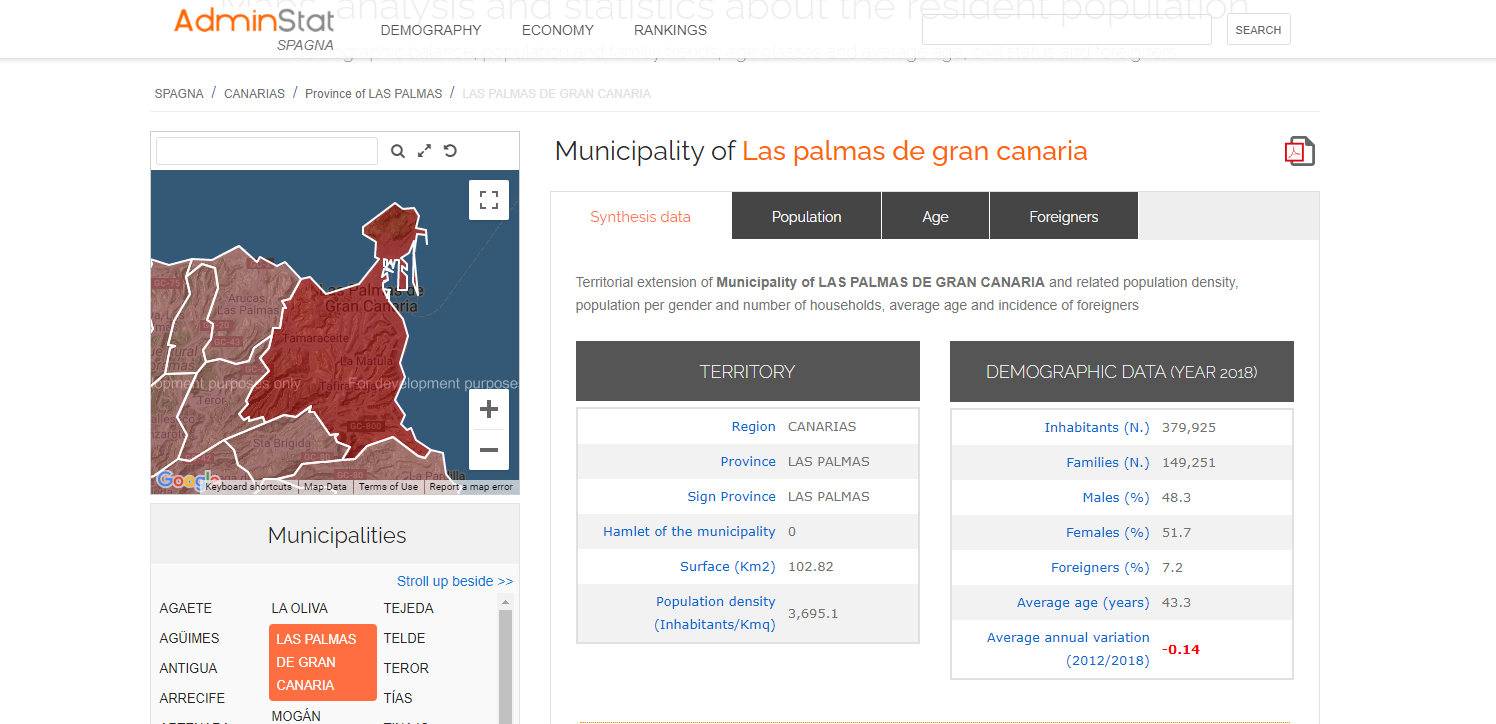
Task: Click the Surface (Km2) label
Action: [x=728, y=566]
